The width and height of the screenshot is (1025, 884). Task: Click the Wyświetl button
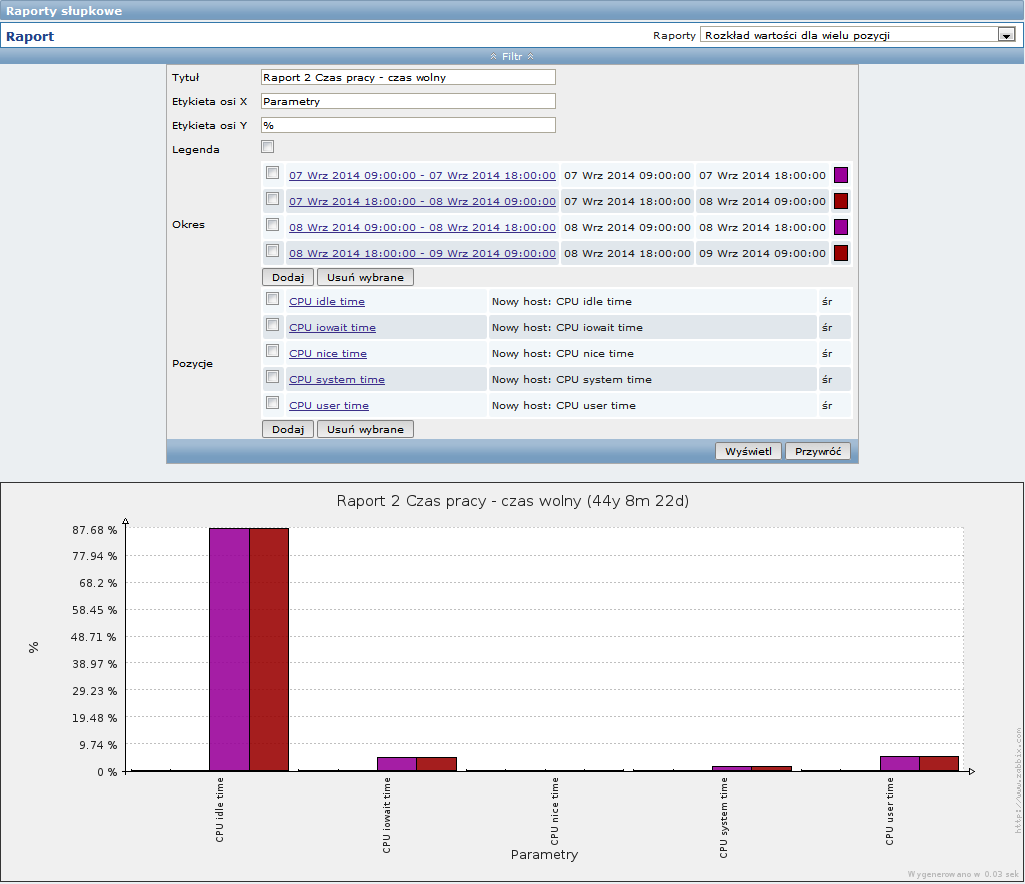click(748, 451)
